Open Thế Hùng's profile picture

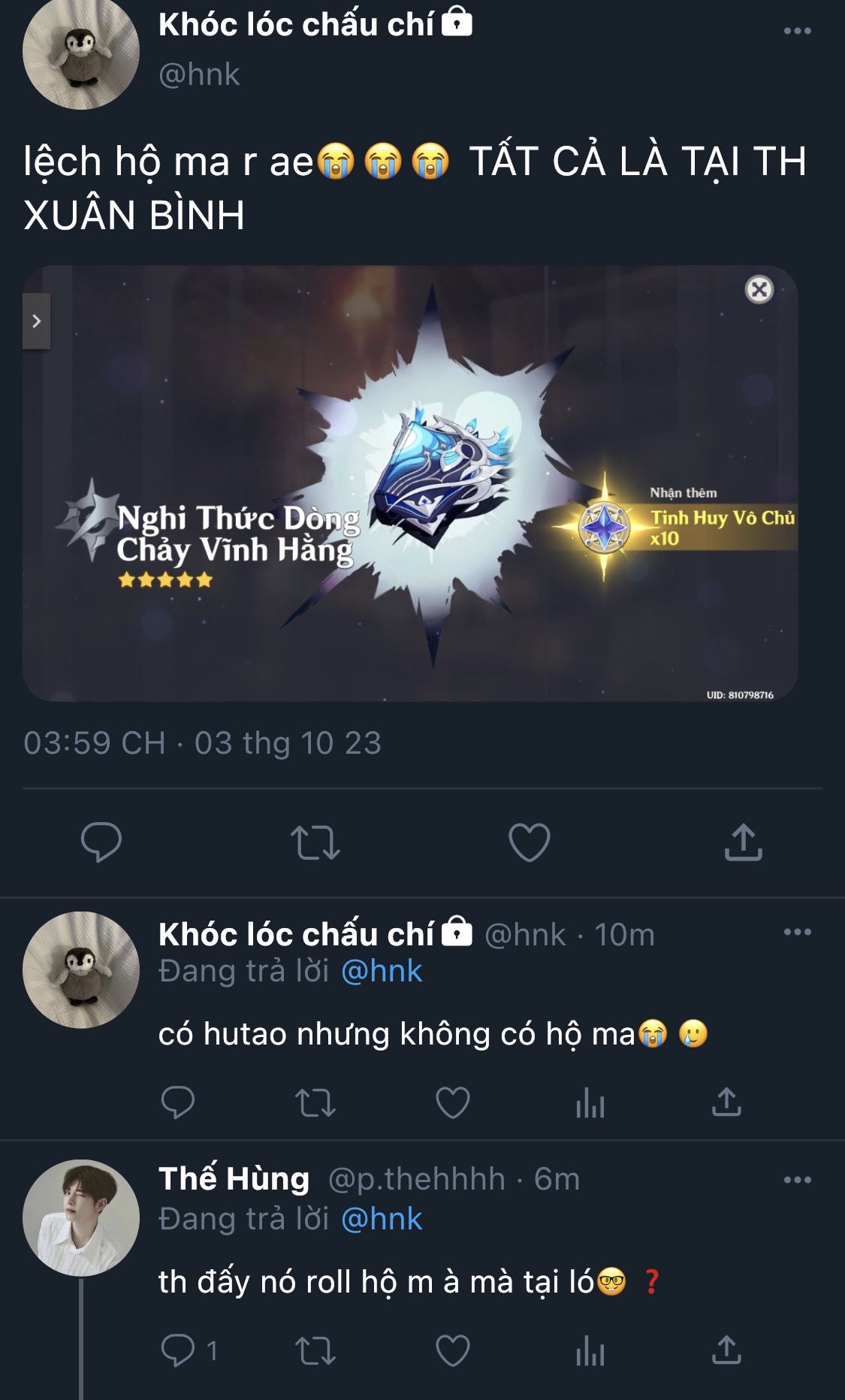pyautogui.click(x=81, y=1217)
